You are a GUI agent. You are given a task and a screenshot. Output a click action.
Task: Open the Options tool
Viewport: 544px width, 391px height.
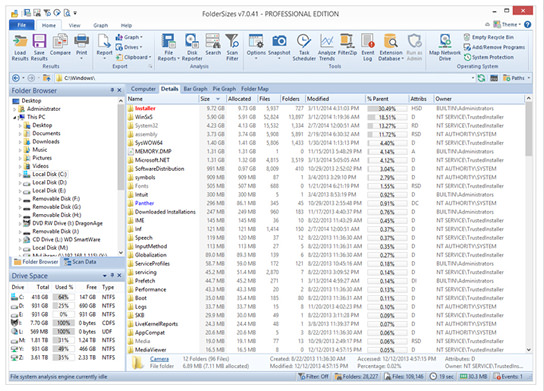(x=256, y=45)
